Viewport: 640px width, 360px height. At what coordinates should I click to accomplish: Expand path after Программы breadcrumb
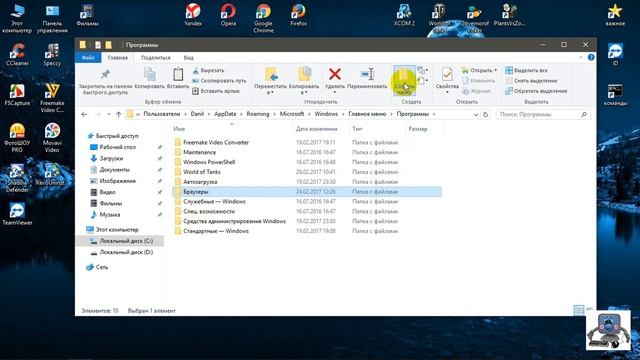434,114
